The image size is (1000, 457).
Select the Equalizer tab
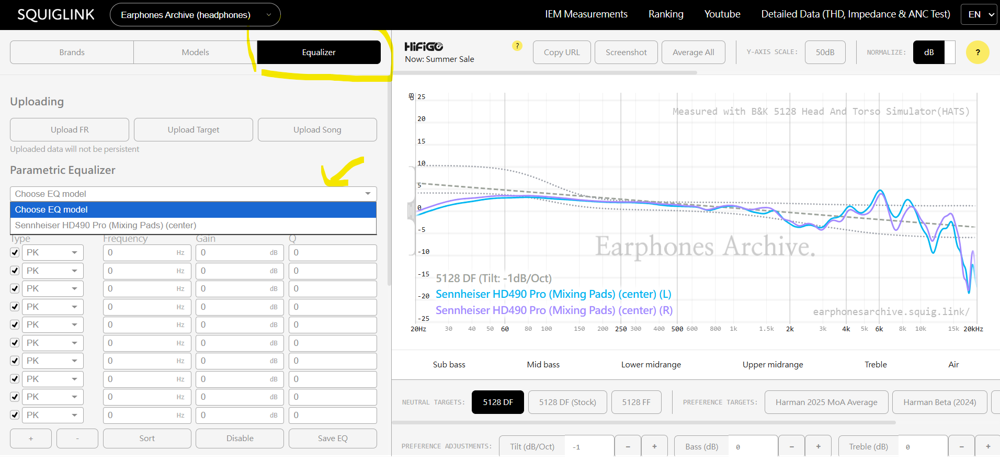pyautogui.click(x=319, y=52)
